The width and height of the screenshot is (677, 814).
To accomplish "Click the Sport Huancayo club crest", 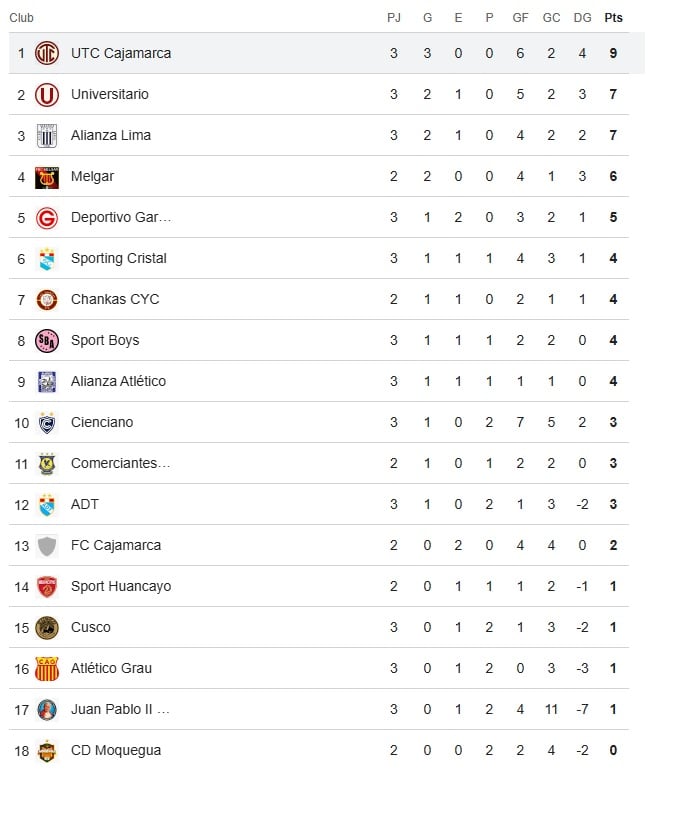I will tap(47, 586).
